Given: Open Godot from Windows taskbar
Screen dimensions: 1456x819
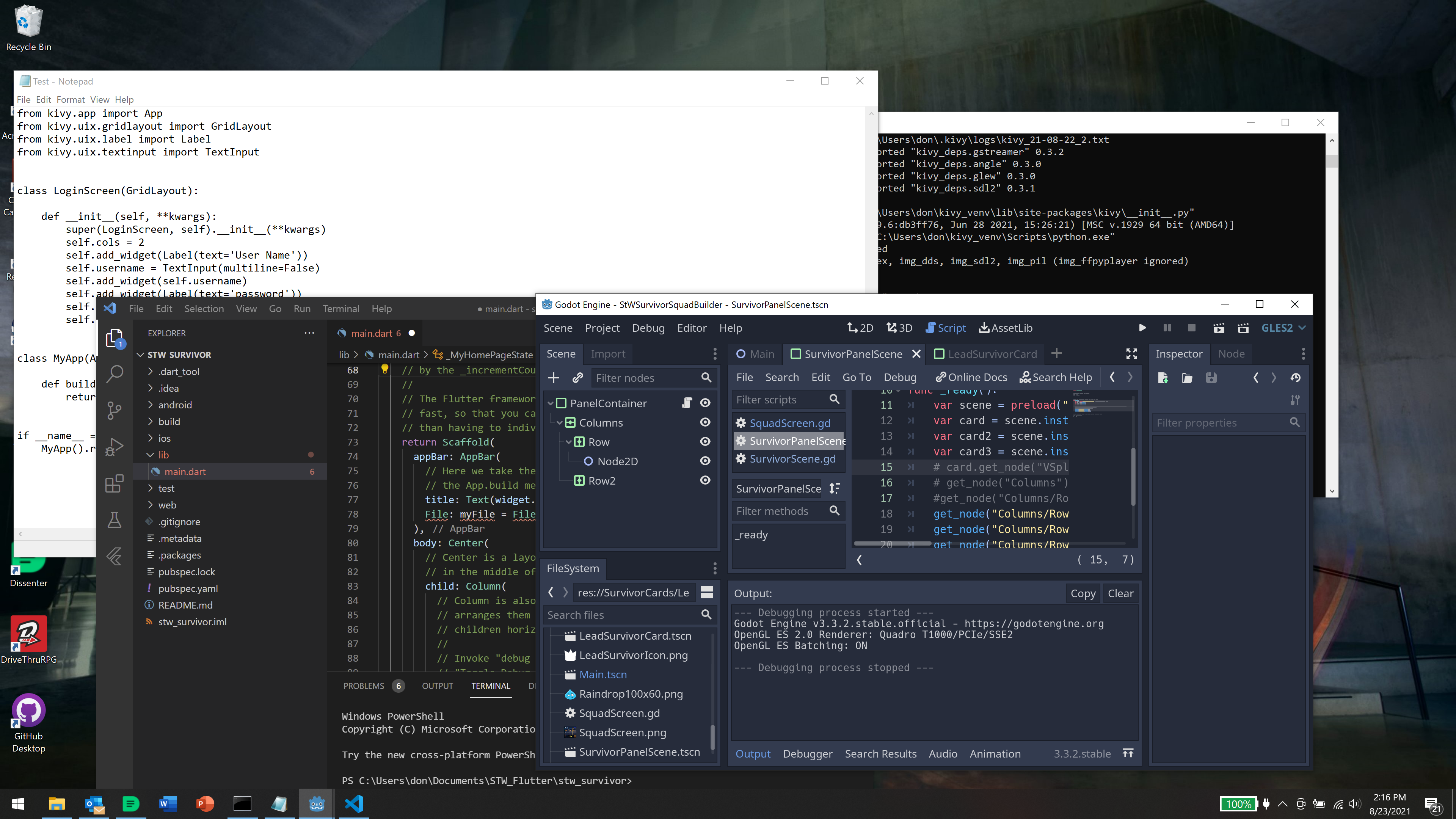Looking at the screenshot, I should click(x=317, y=804).
